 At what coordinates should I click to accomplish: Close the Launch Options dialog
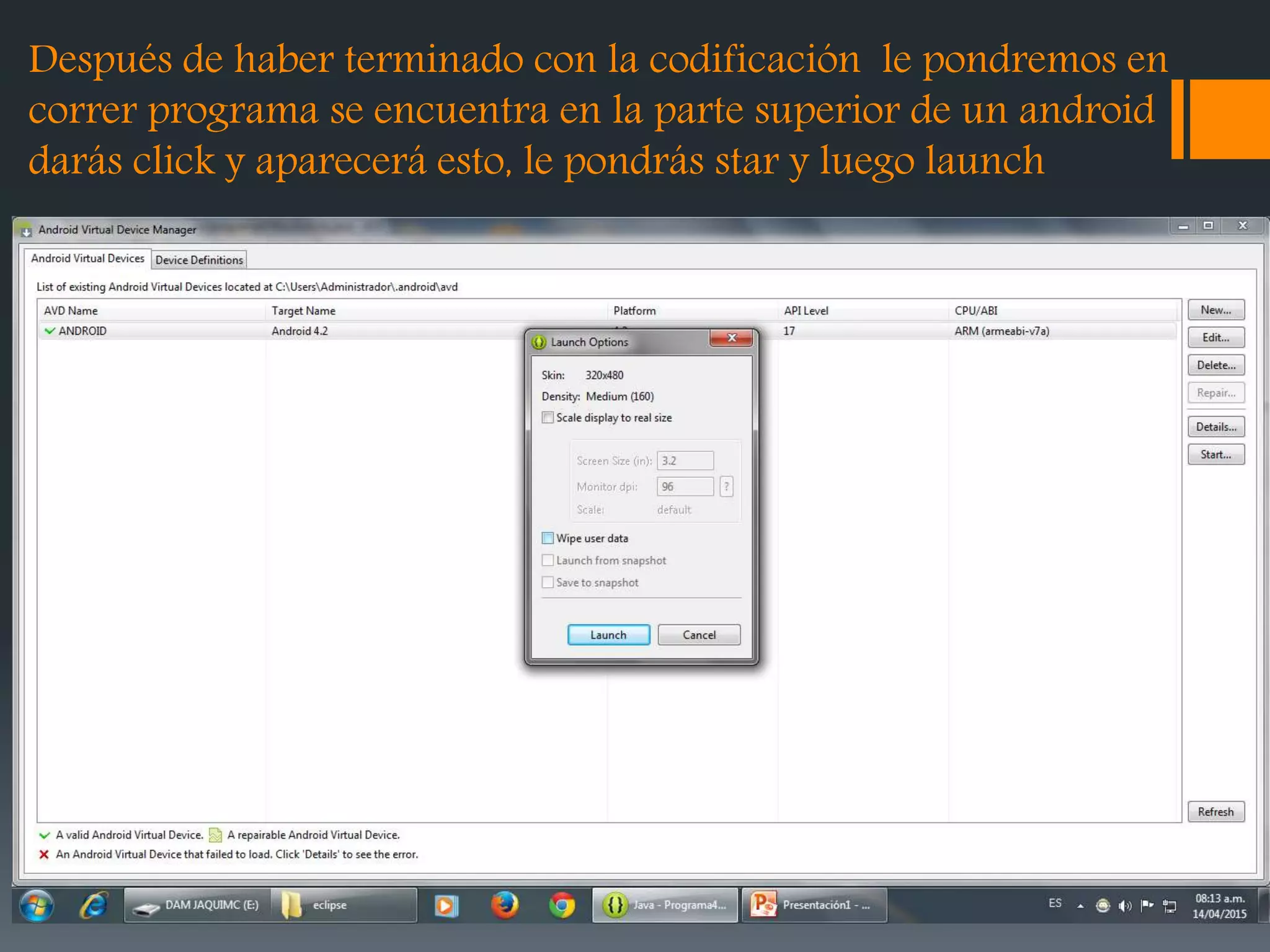[x=732, y=338]
